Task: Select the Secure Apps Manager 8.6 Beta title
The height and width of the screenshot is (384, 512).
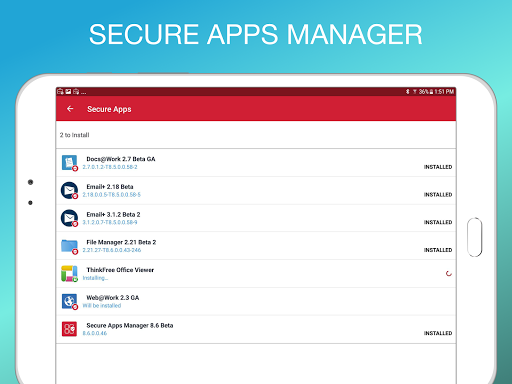Action: coord(130,325)
